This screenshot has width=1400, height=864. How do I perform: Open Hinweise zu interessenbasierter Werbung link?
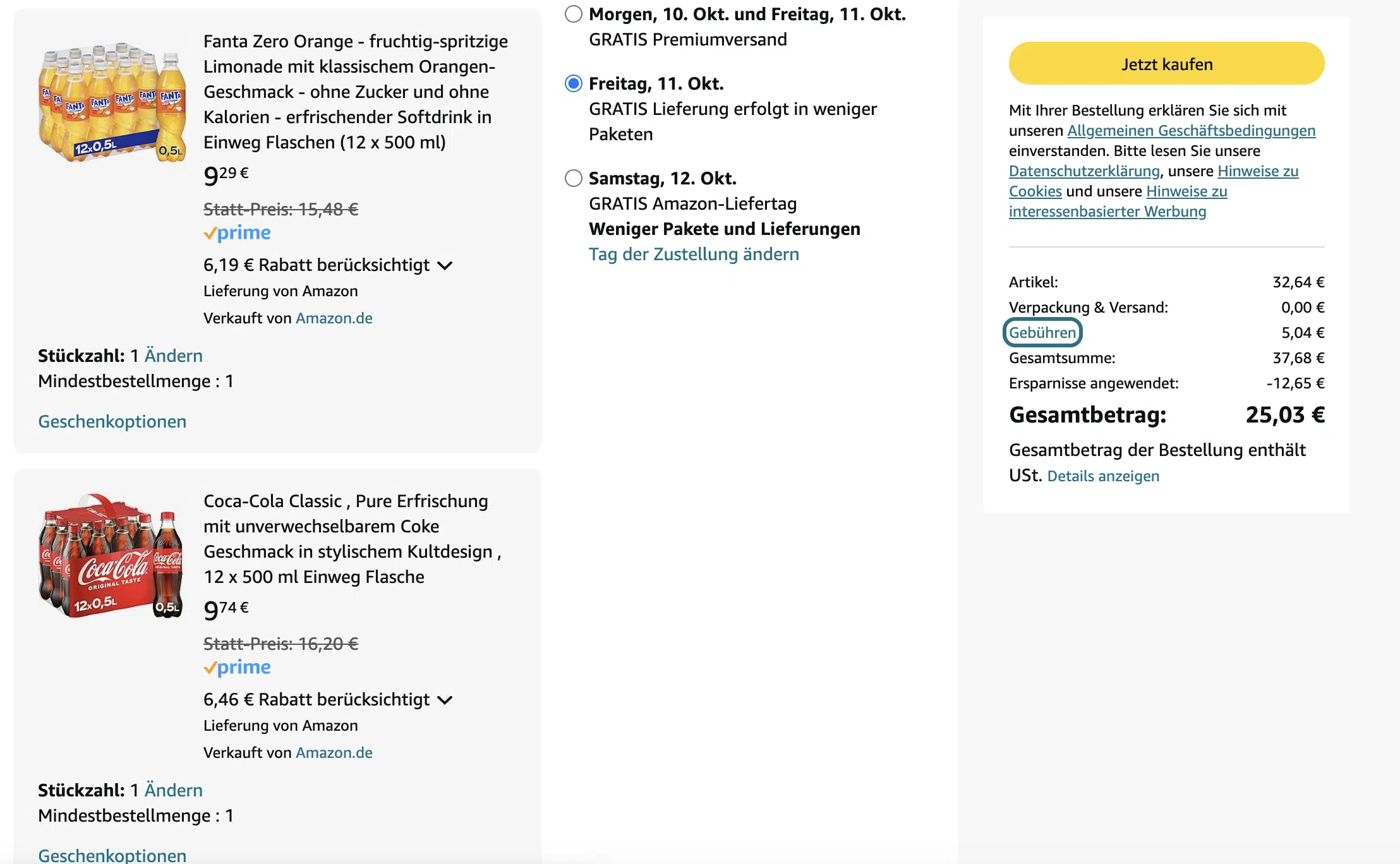(x=1118, y=201)
